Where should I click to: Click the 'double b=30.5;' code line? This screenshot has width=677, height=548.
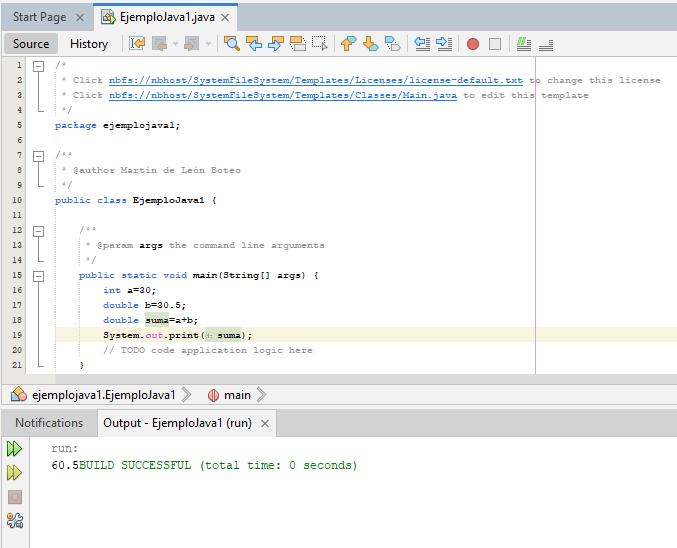[144, 305]
